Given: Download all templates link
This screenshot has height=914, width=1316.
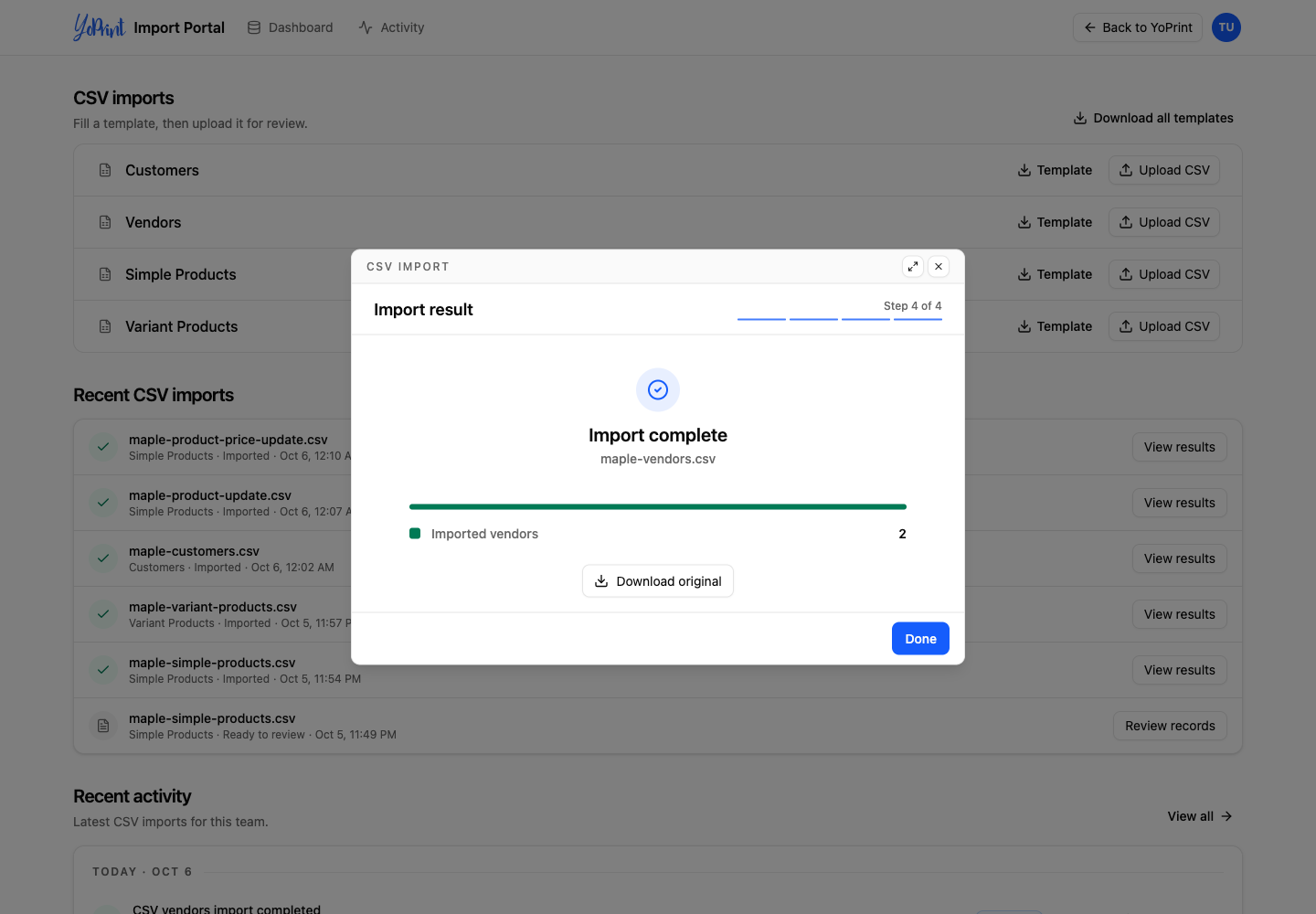Looking at the screenshot, I should (1153, 118).
